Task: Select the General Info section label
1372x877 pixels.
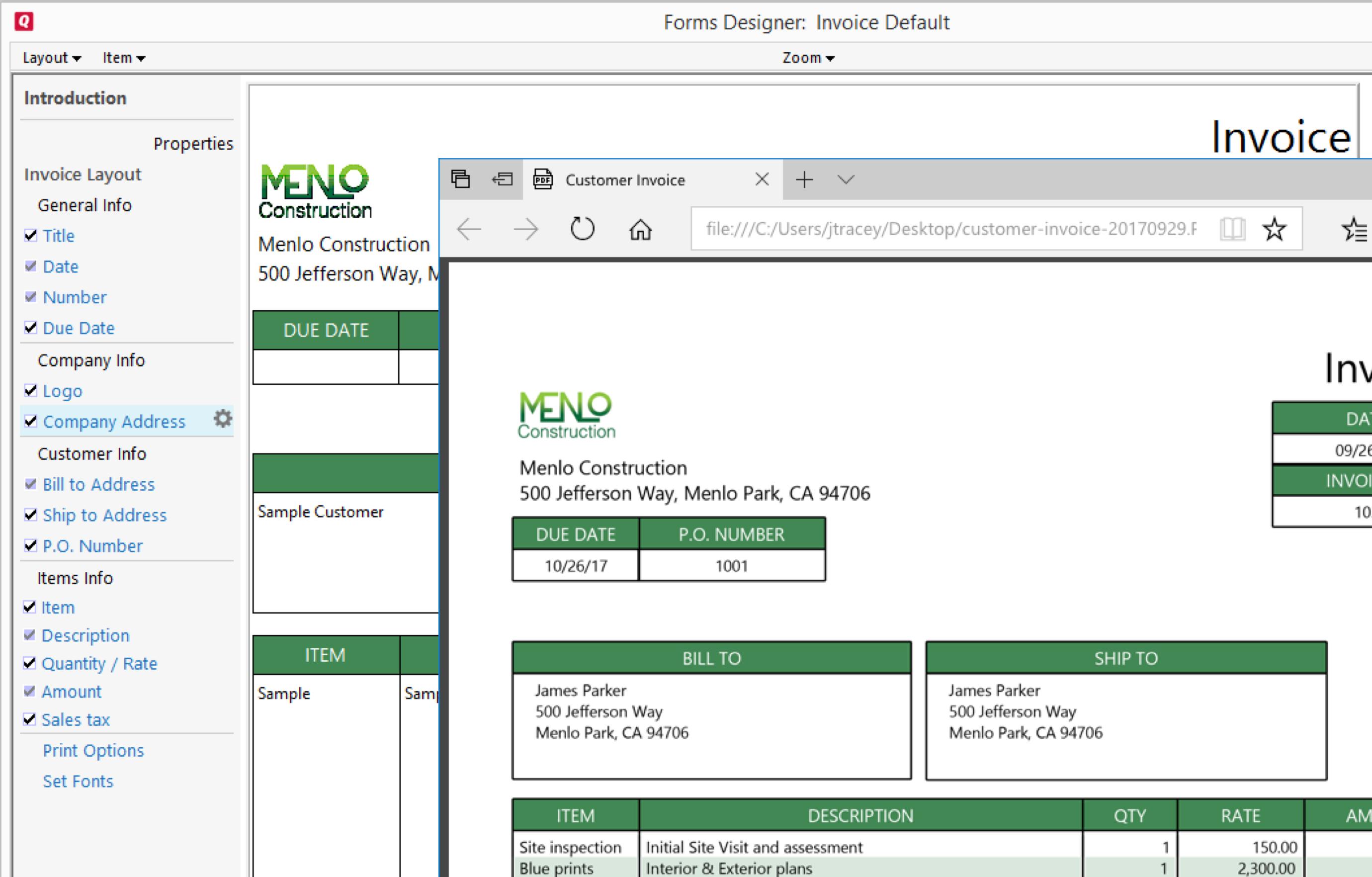Action: tap(84, 204)
